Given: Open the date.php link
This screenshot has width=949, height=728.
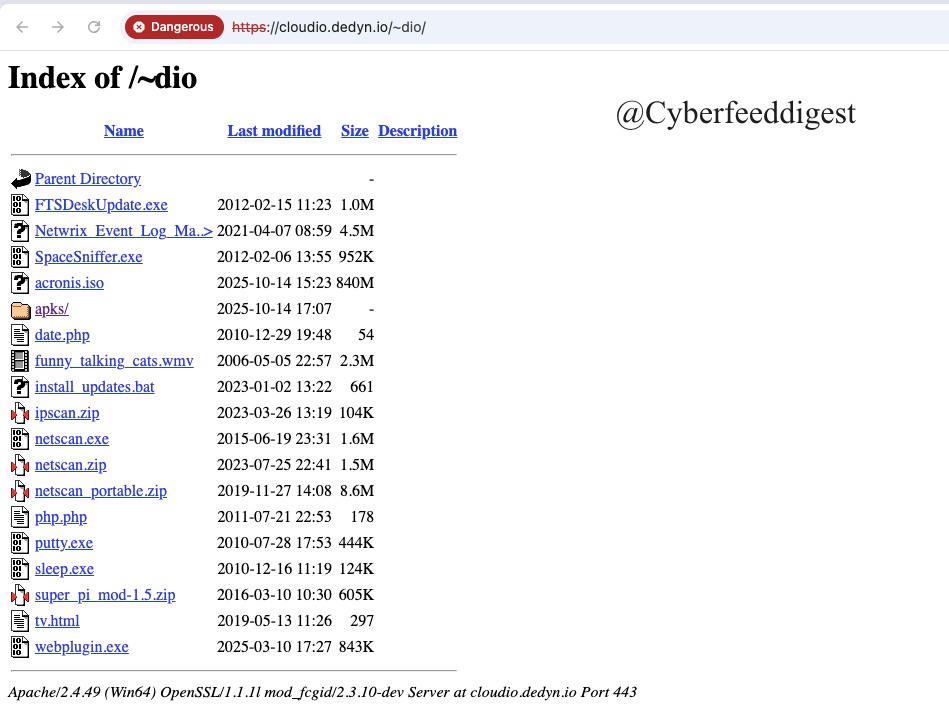Looking at the screenshot, I should point(62,335).
